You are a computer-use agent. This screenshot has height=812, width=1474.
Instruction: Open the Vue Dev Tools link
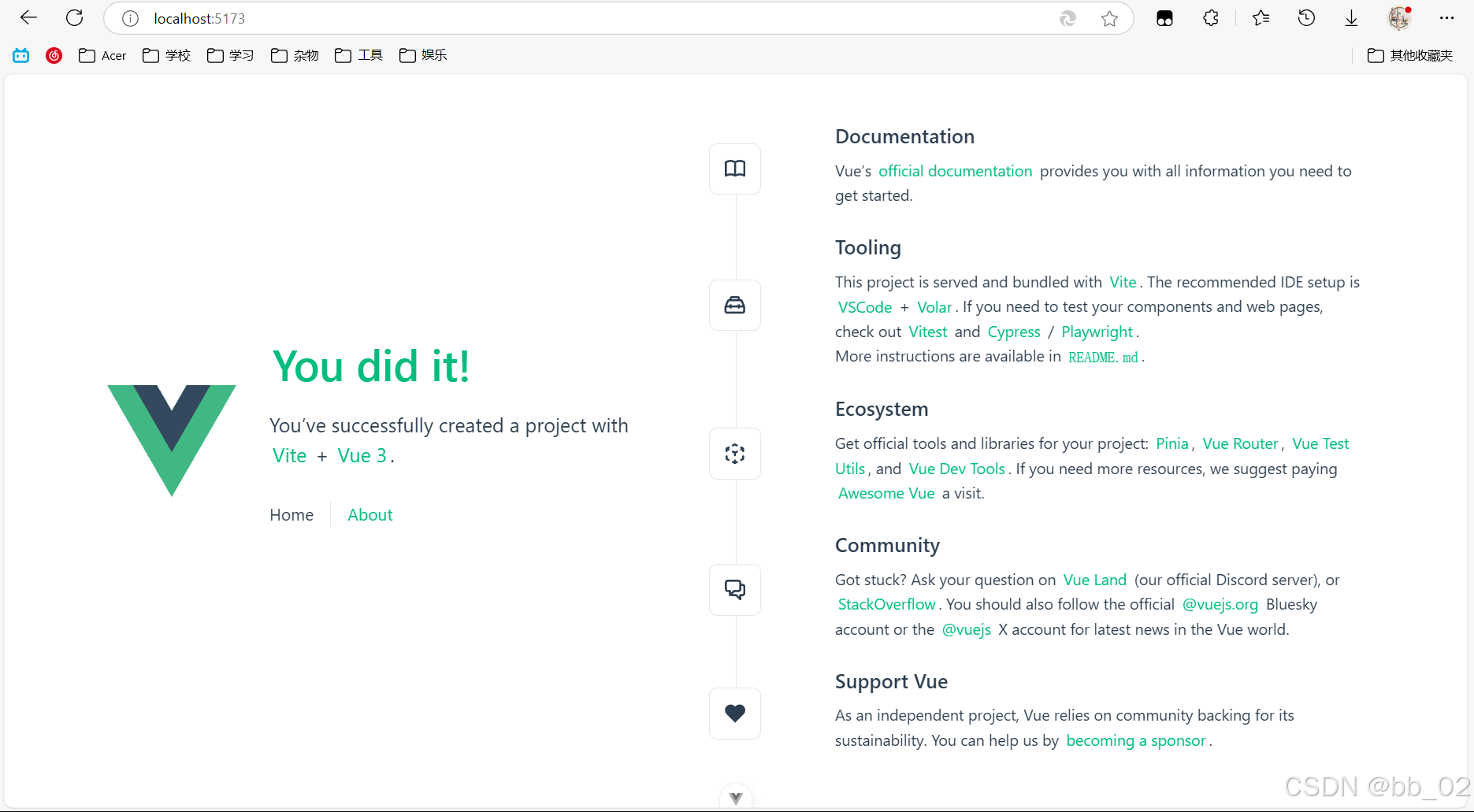pos(957,469)
